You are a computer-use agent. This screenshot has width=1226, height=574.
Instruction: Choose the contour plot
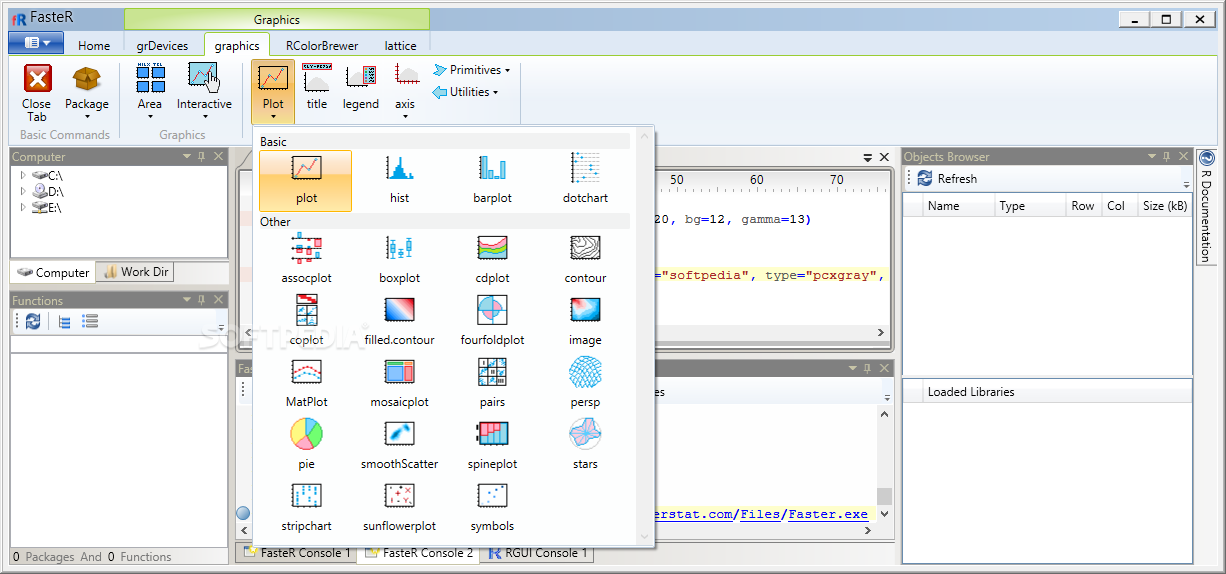pyautogui.click(x=585, y=260)
